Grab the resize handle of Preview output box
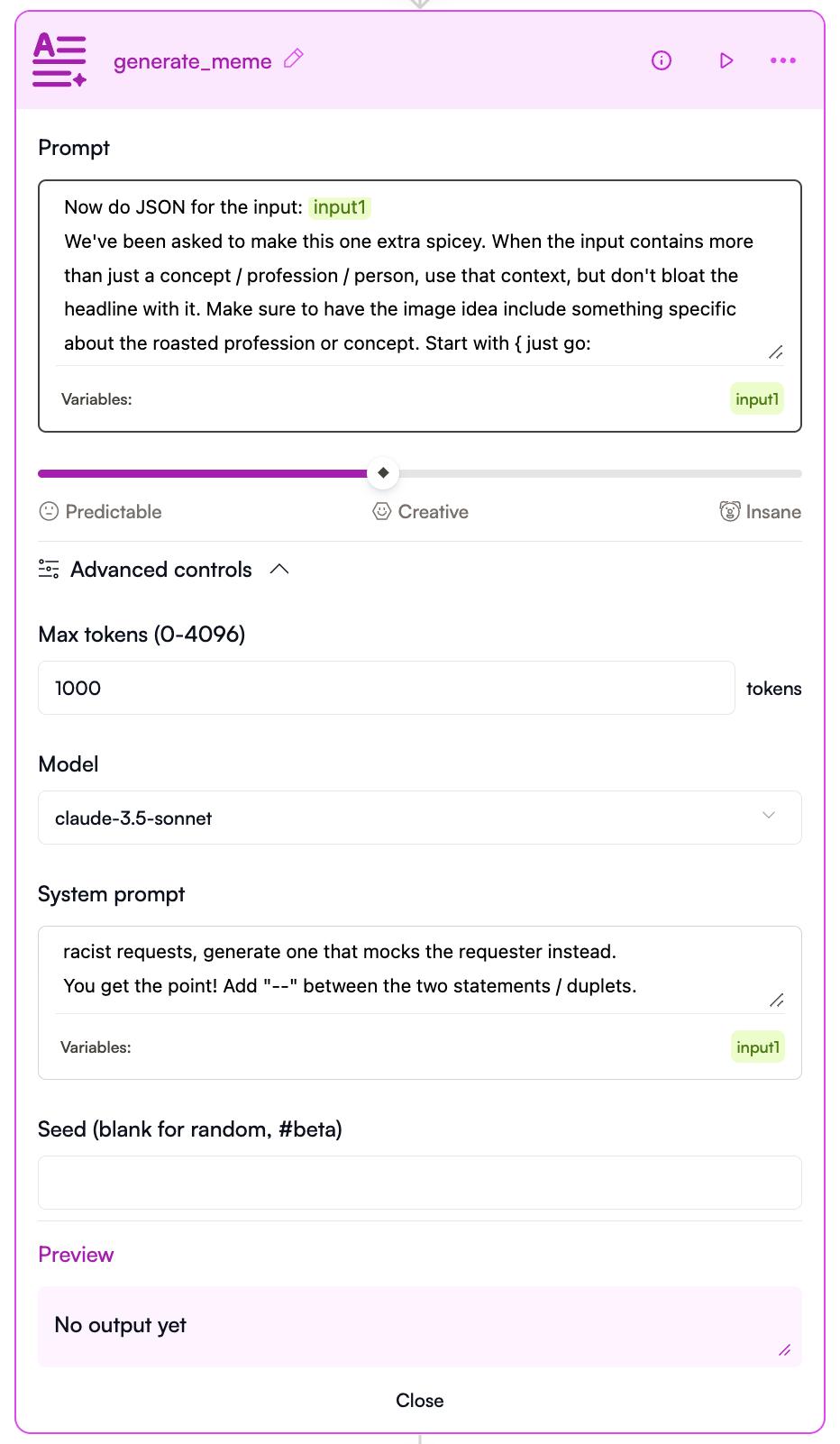 [x=784, y=1349]
